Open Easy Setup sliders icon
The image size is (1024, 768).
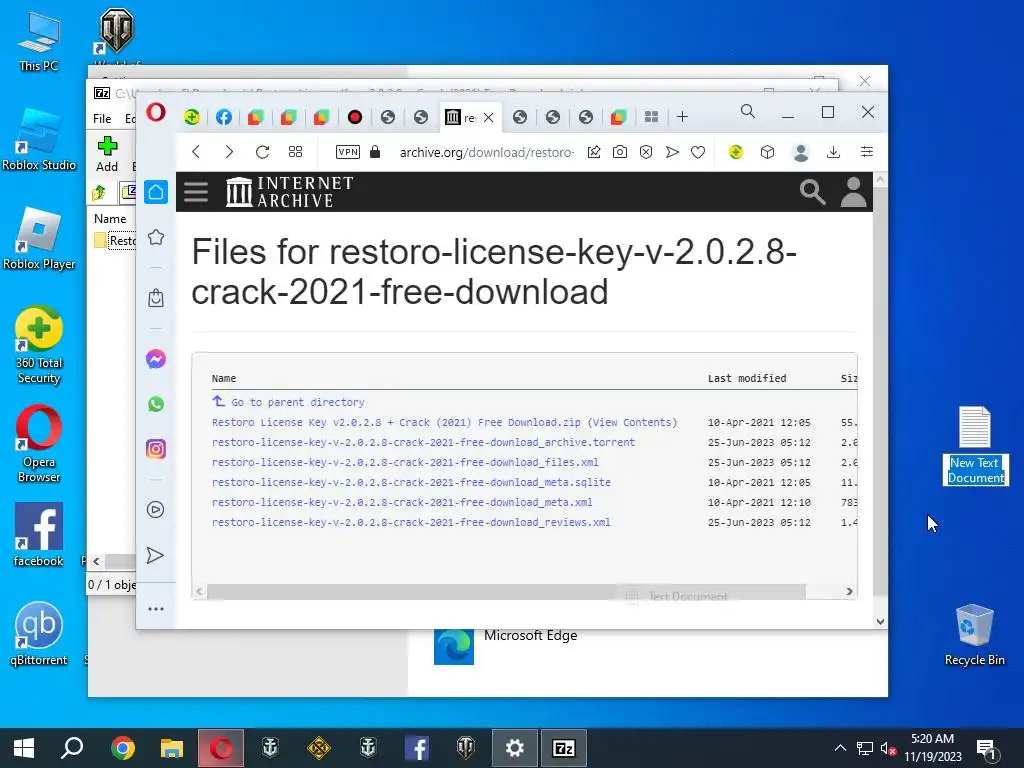867,152
